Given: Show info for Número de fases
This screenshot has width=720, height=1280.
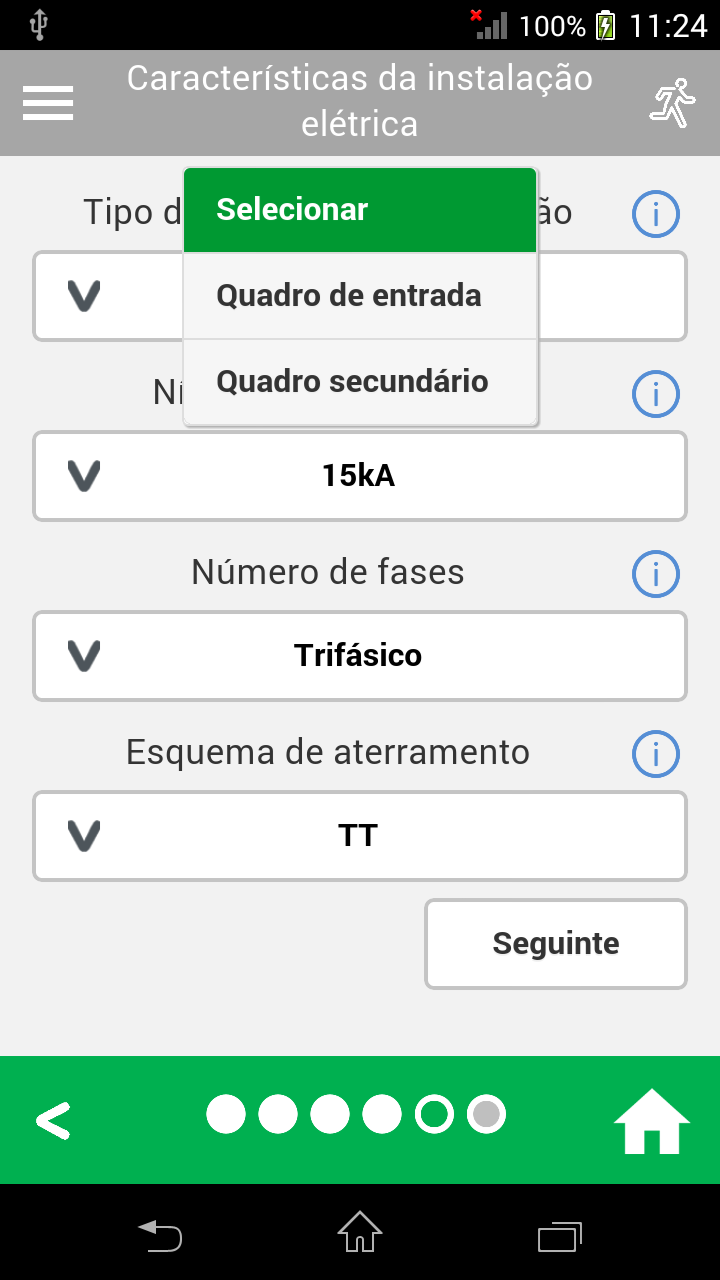Looking at the screenshot, I should (x=656, y=574).
